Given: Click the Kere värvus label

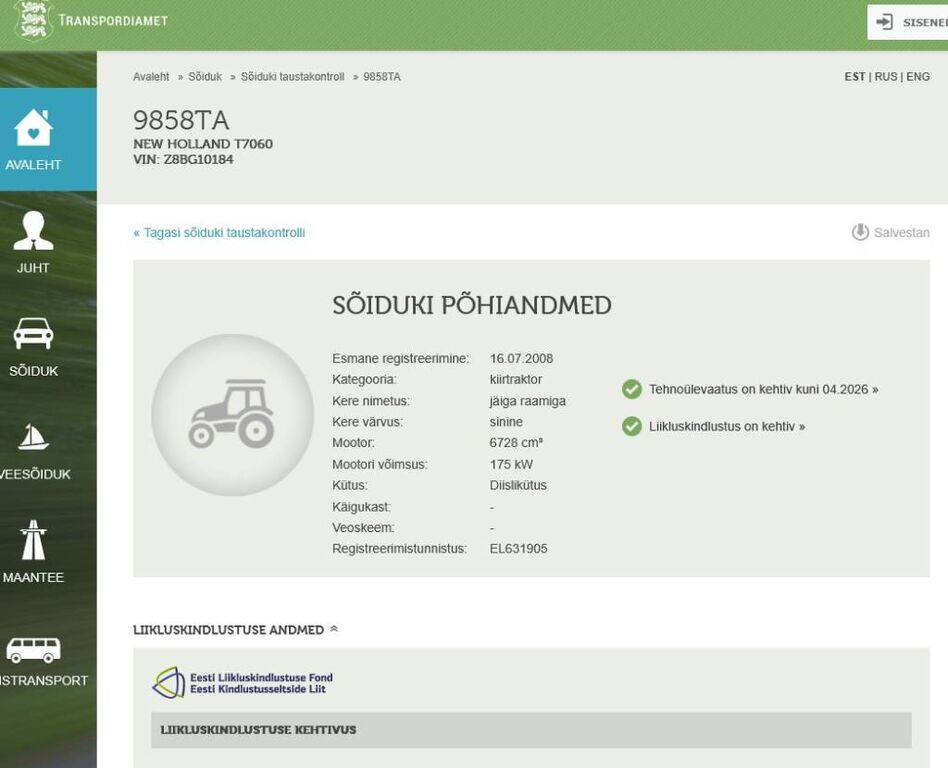Looking at the screenshot, I should point(368,421).
